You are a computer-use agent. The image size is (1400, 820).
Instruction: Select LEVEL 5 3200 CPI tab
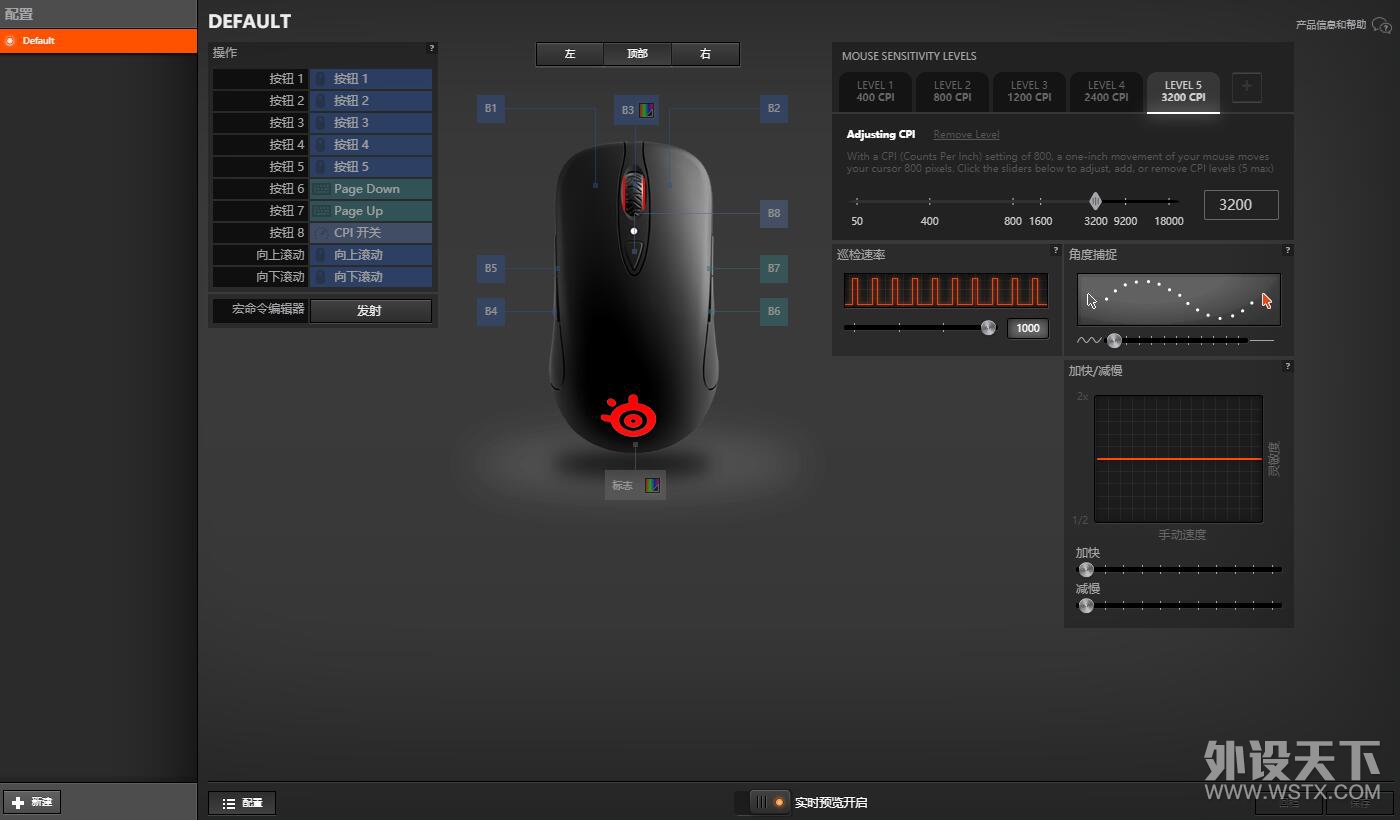1183,92
